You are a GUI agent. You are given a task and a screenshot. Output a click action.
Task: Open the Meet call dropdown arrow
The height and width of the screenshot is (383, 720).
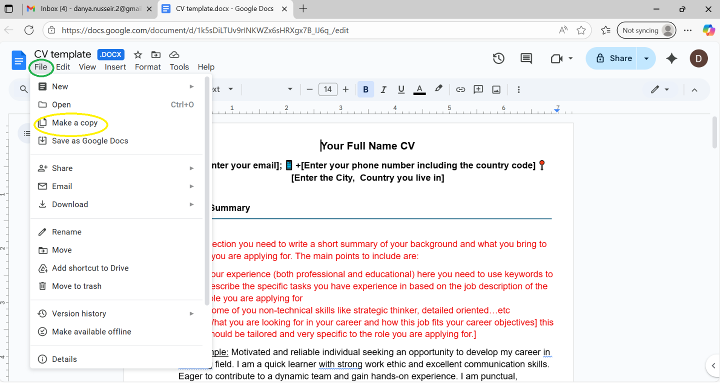pos(571,58)
